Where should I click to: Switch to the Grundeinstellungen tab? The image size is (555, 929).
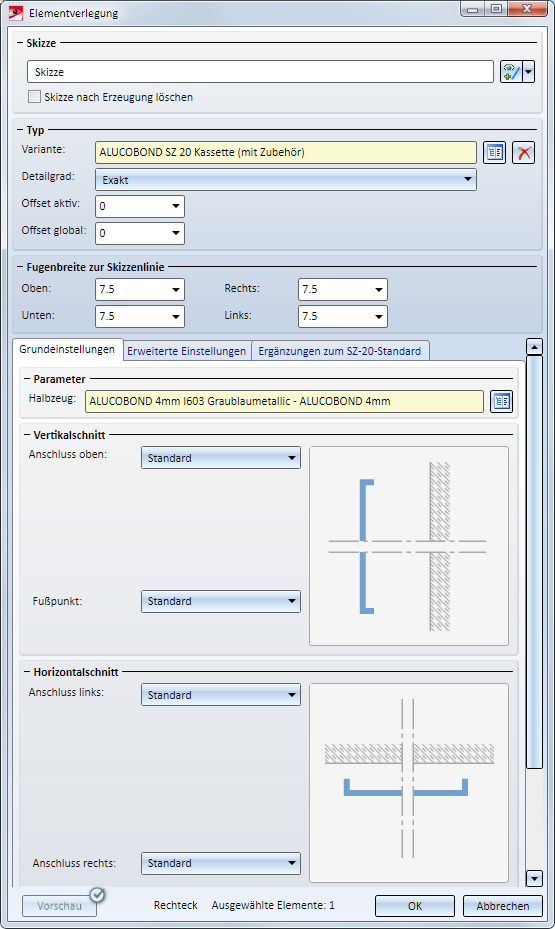click(x=67, y=350)
